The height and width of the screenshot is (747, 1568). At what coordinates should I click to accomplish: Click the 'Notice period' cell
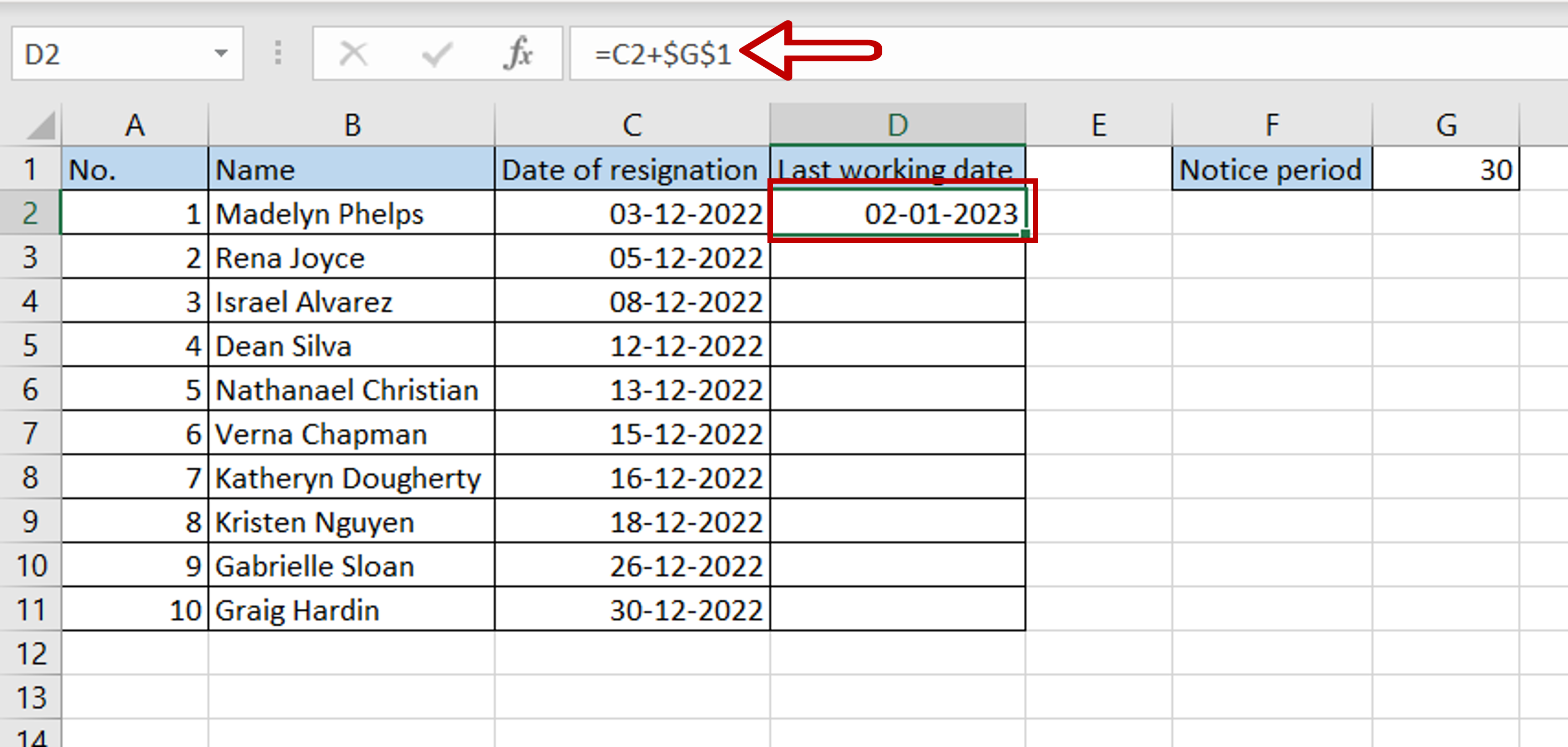pos(1272,169)
